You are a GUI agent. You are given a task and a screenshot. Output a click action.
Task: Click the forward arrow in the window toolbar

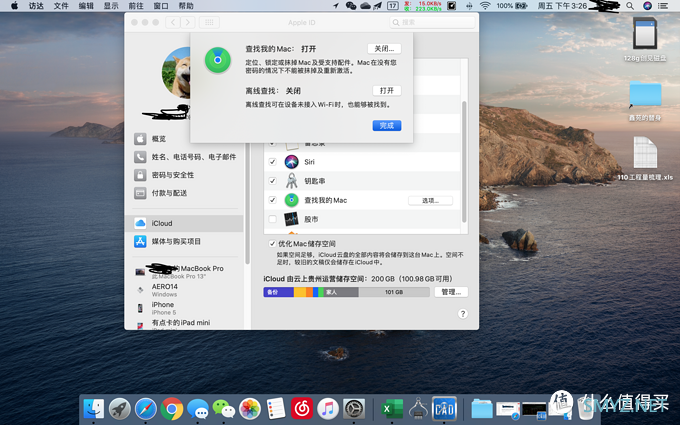click(x=188, y=22)
